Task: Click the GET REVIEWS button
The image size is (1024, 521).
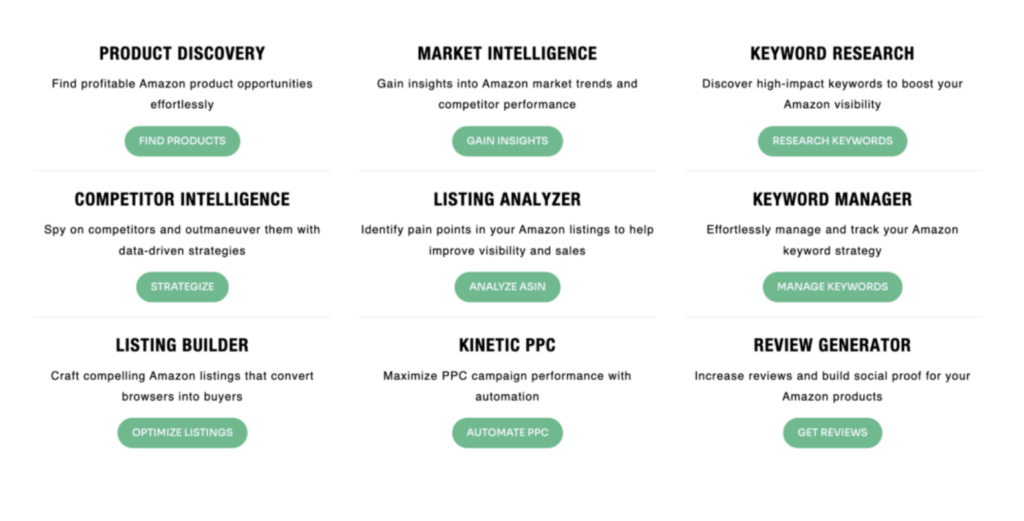Action: 832,433
